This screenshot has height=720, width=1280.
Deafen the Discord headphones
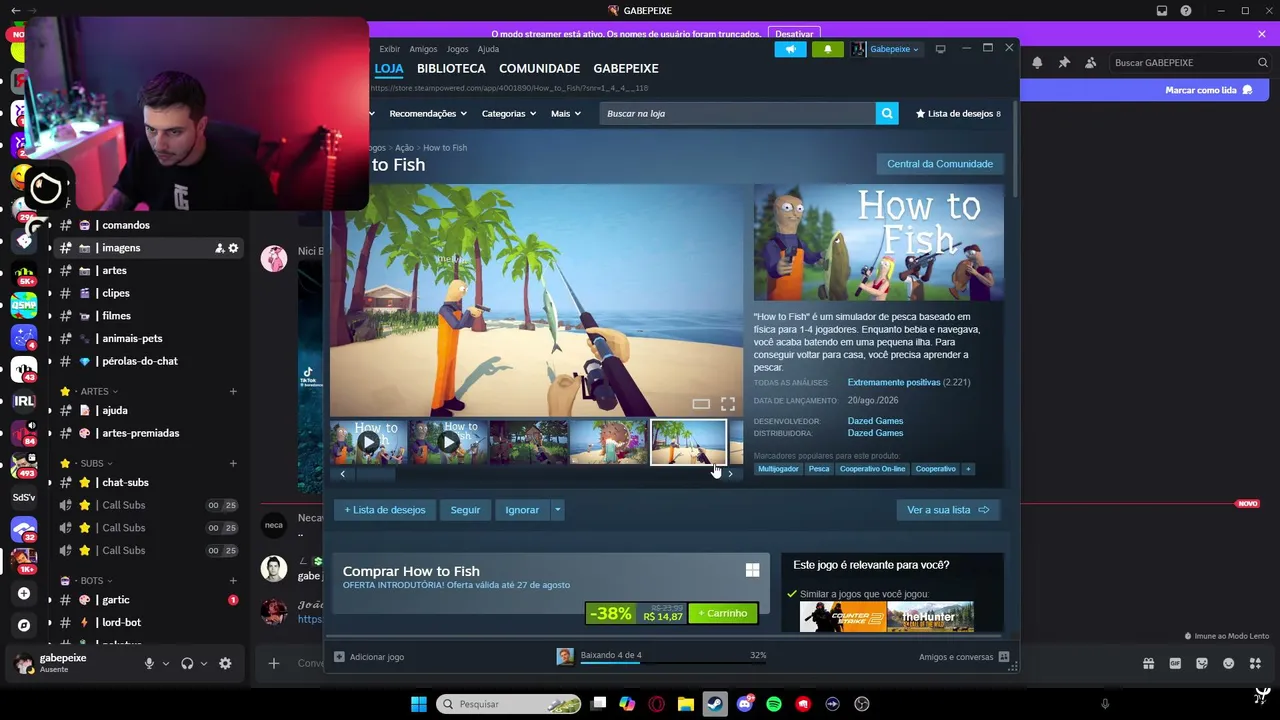(x=187, y=663)
